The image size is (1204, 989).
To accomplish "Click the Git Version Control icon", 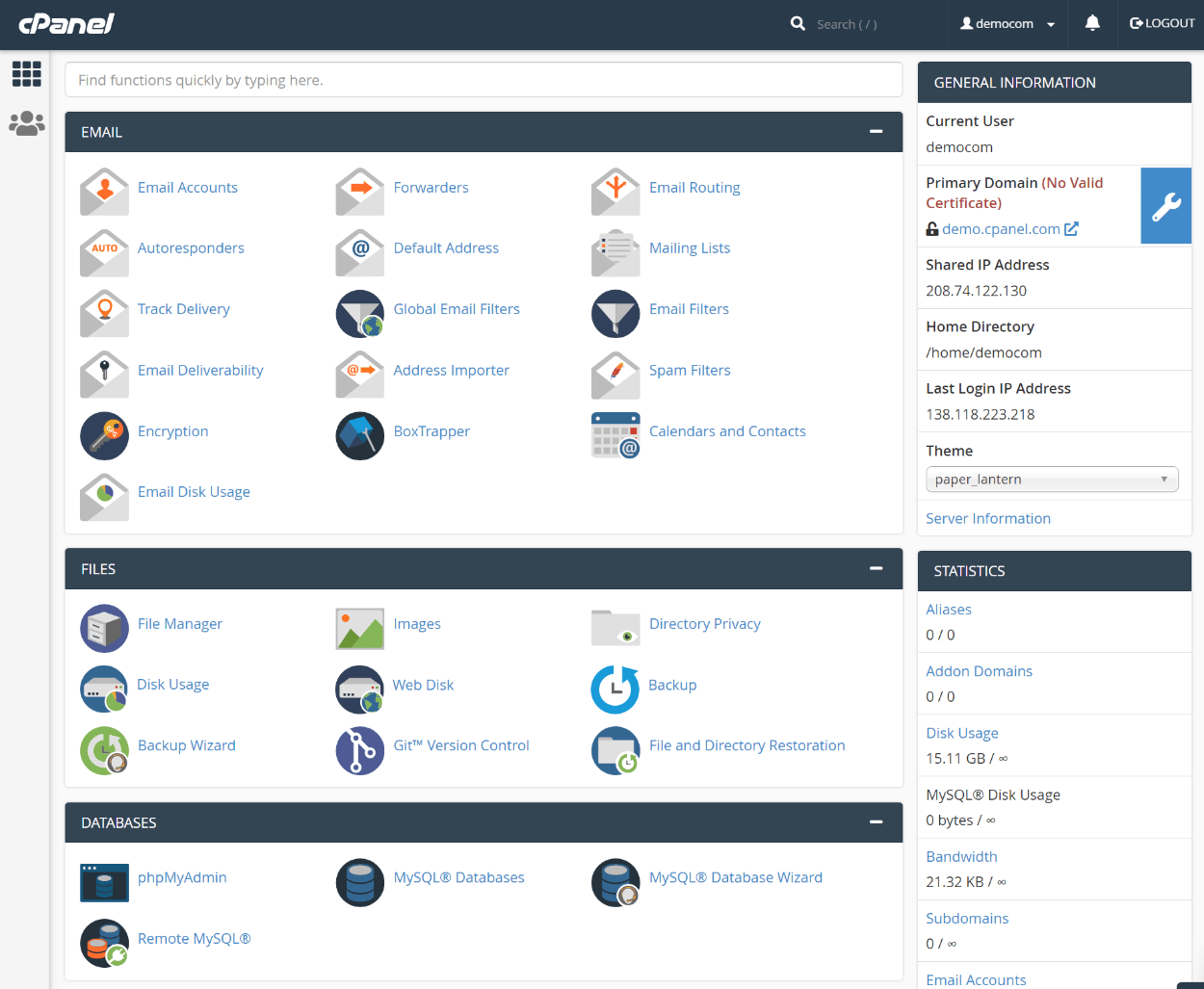I will (x=360, y=750).
